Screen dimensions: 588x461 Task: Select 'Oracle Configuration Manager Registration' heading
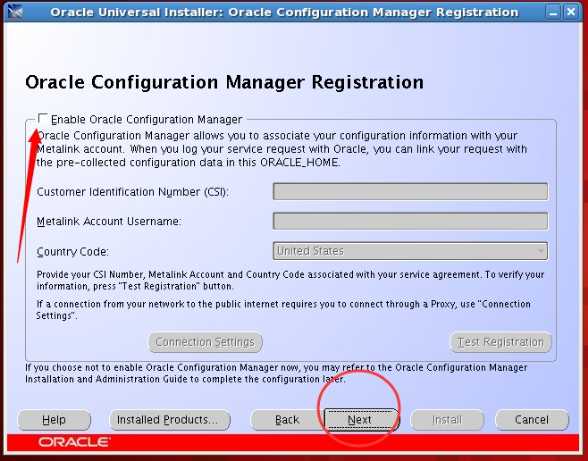click(224, 83)
